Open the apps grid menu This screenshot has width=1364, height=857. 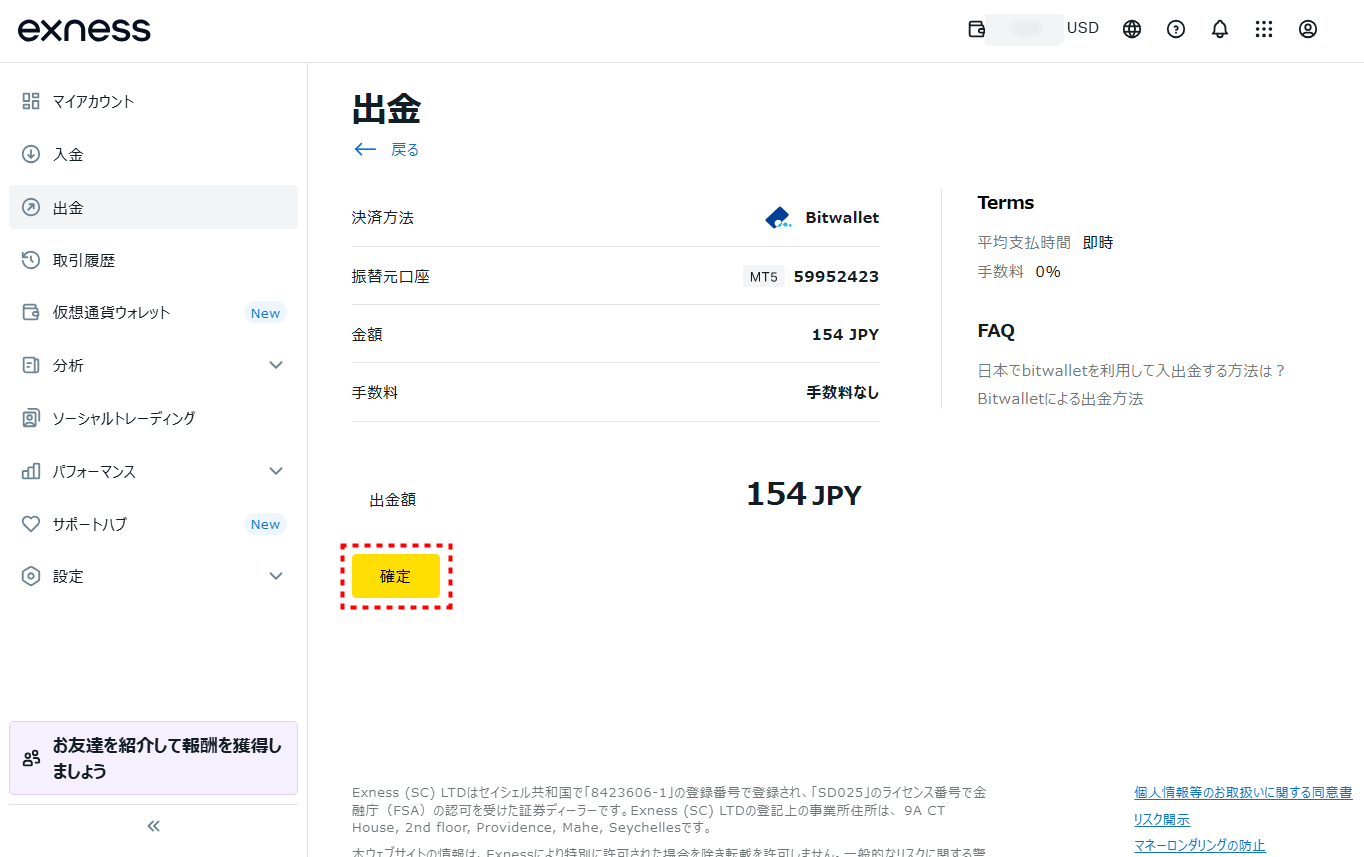pyautogui.click(x=1264, y=29)
